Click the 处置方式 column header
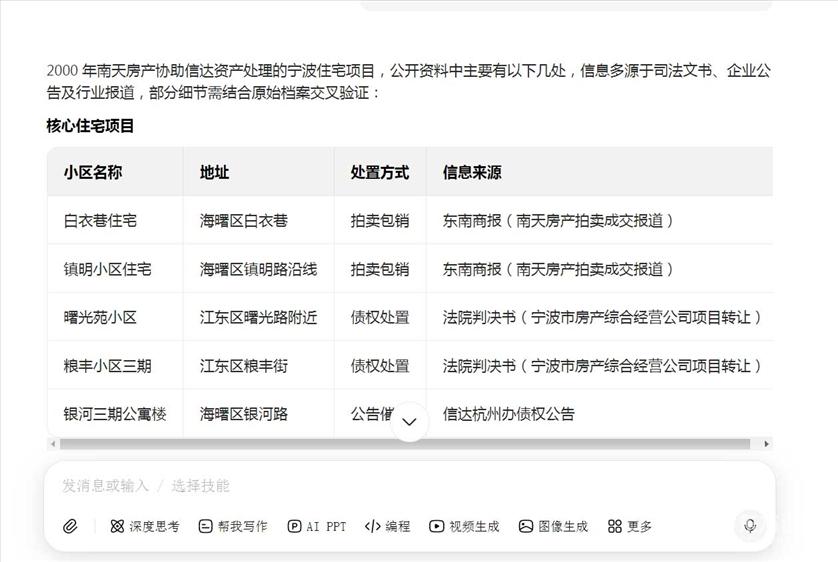Screen dimensions: 838x562 click(x=379, y=172)
